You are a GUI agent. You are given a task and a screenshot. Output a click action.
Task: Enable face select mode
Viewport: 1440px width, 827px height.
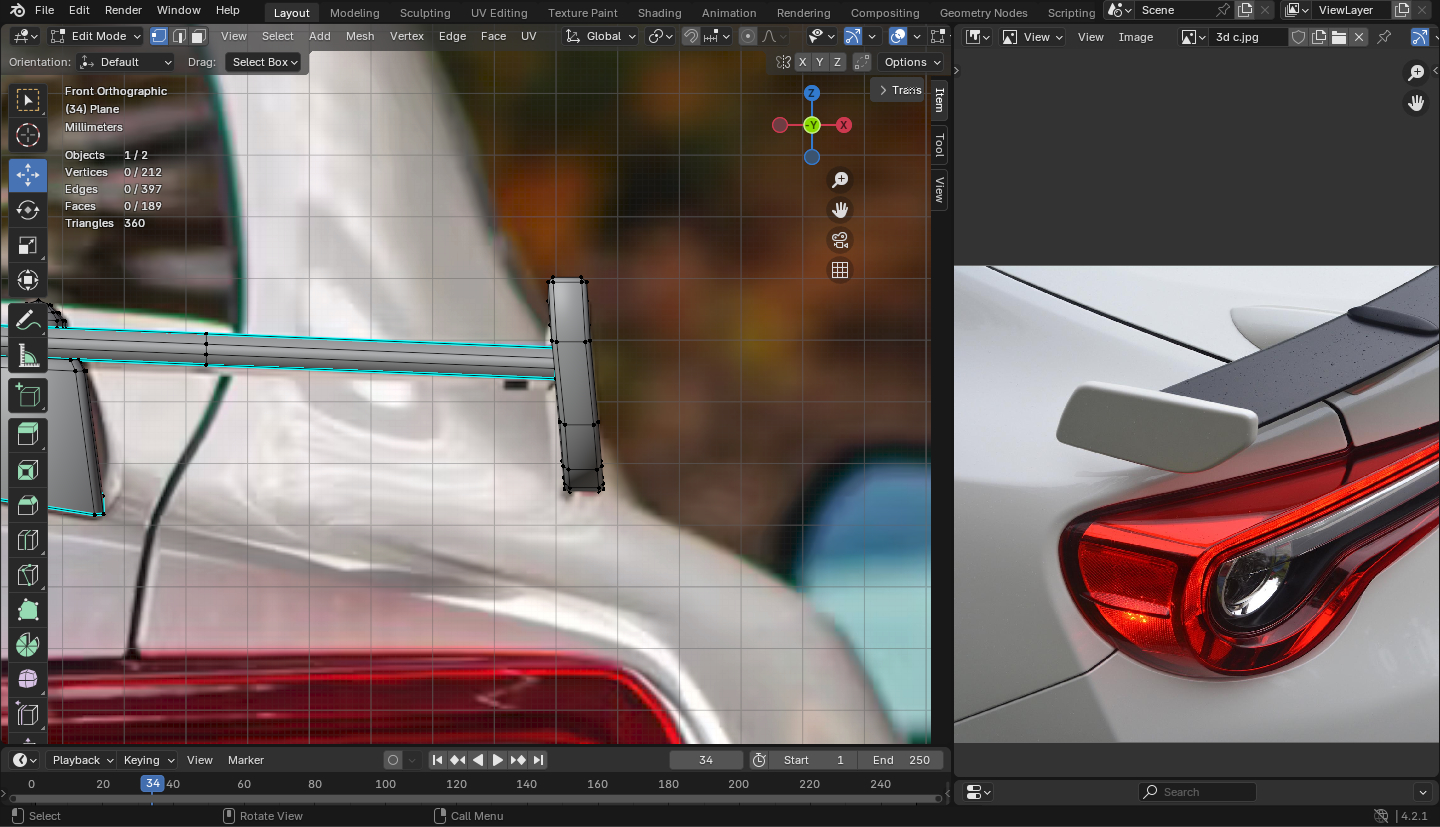(198, 36)
